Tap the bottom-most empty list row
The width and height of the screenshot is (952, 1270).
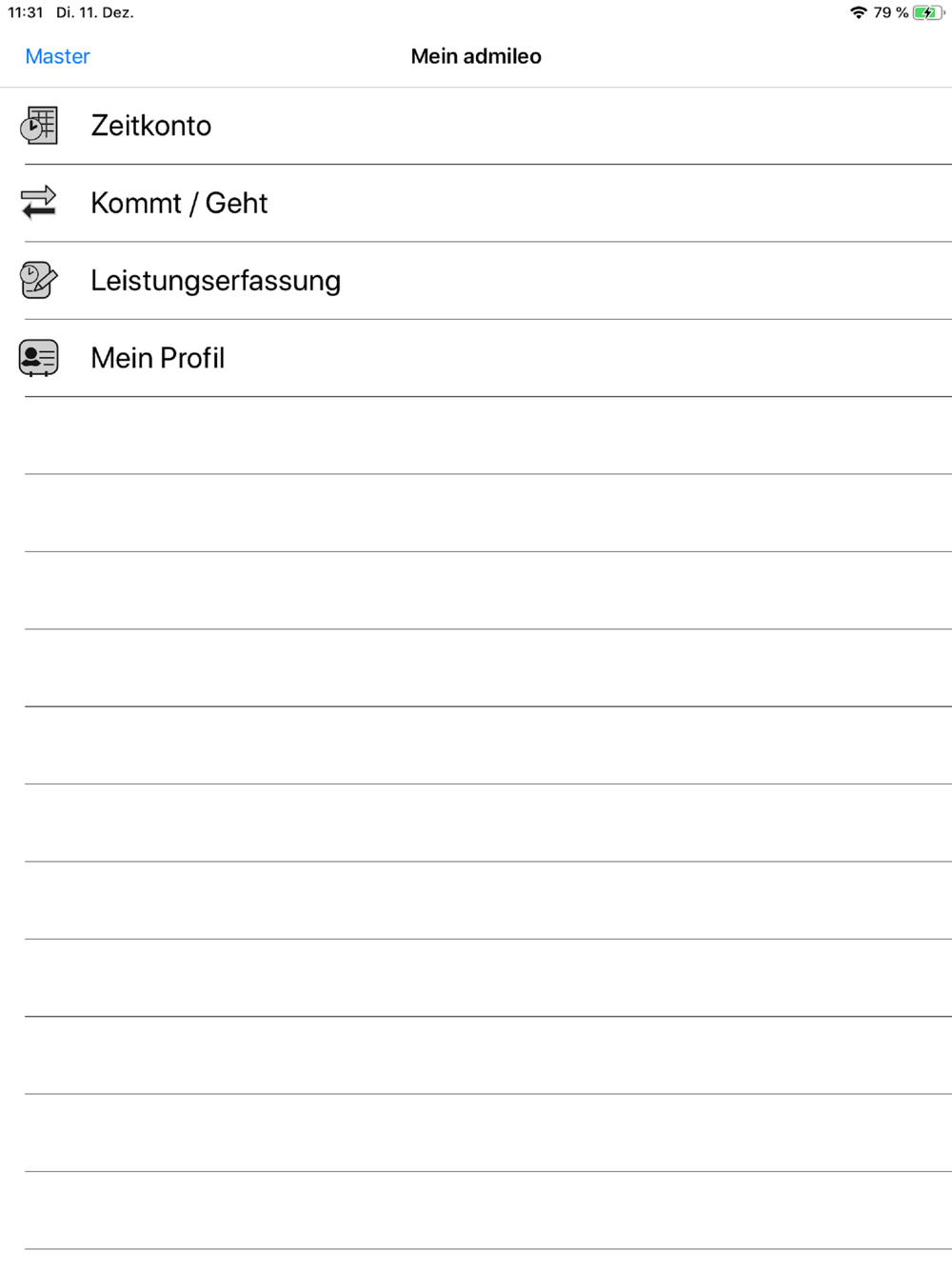(476, 1210)
